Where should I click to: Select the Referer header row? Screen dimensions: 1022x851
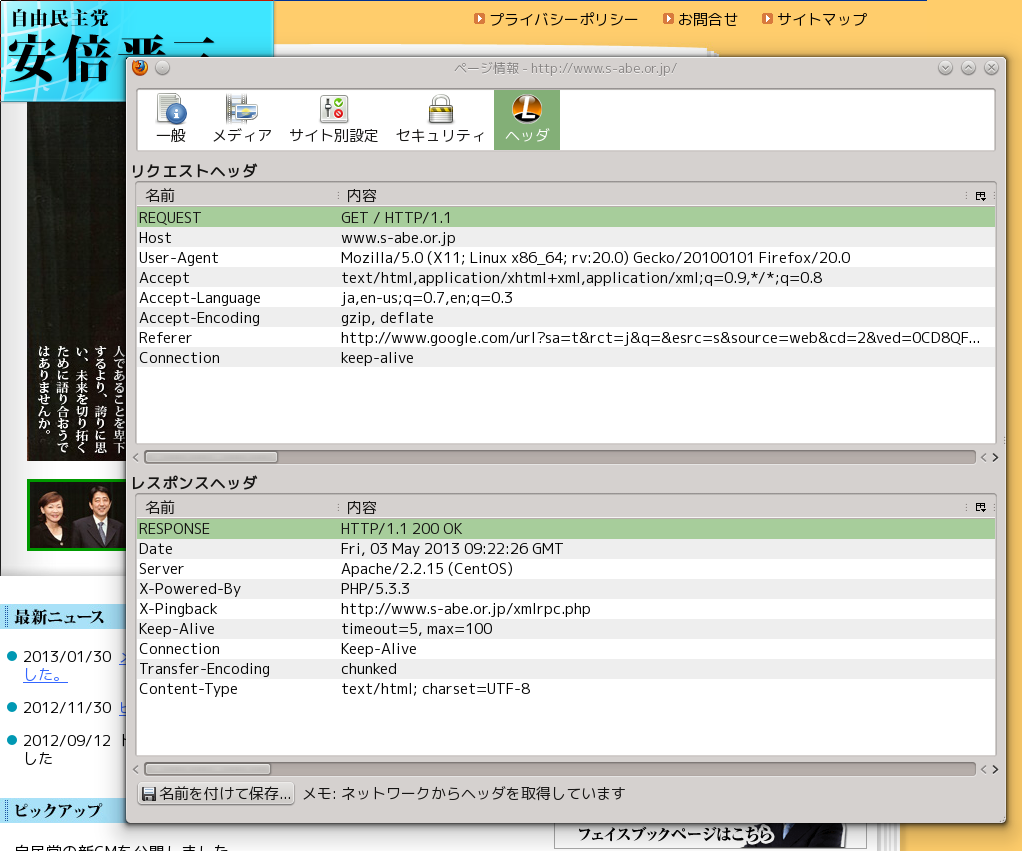click(x=566, y=338)
